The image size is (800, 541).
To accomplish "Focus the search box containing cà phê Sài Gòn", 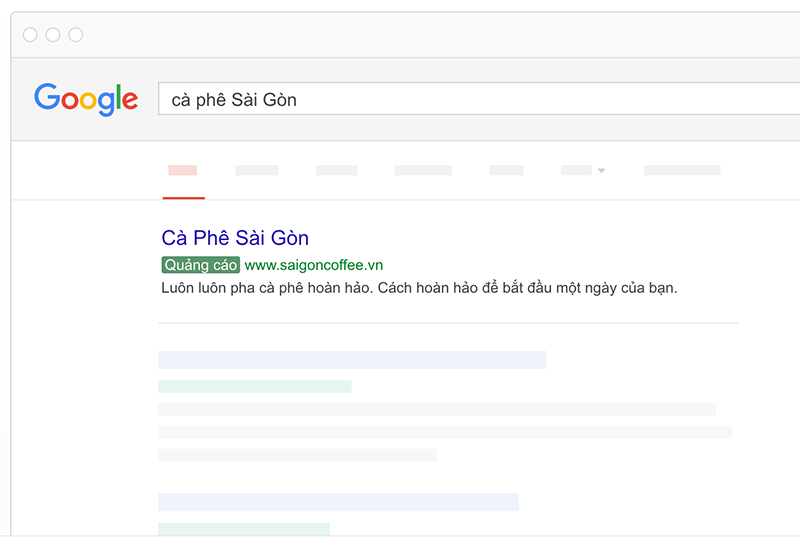I will (x=479, y=99).
